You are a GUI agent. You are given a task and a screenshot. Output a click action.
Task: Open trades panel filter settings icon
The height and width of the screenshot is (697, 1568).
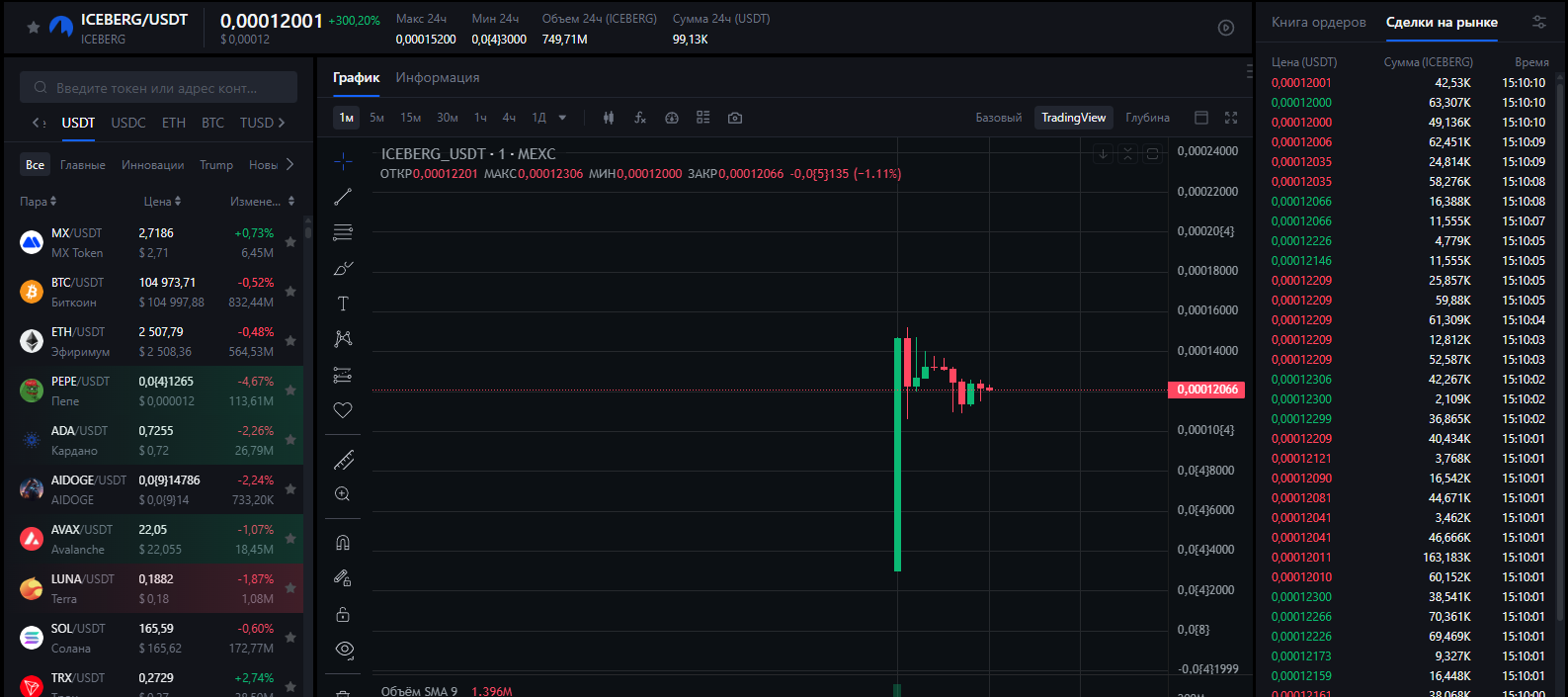pyautogui.click(x=1539, y=22)
